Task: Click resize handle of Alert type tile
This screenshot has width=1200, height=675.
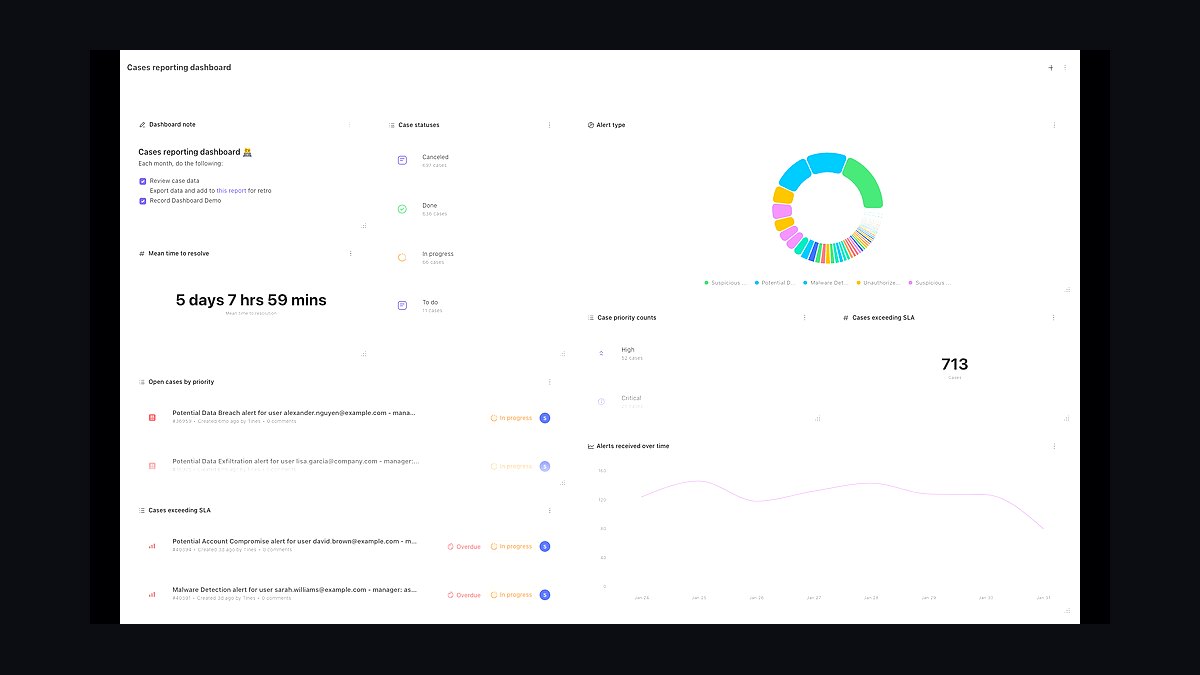Action: tap(1068, 290)
